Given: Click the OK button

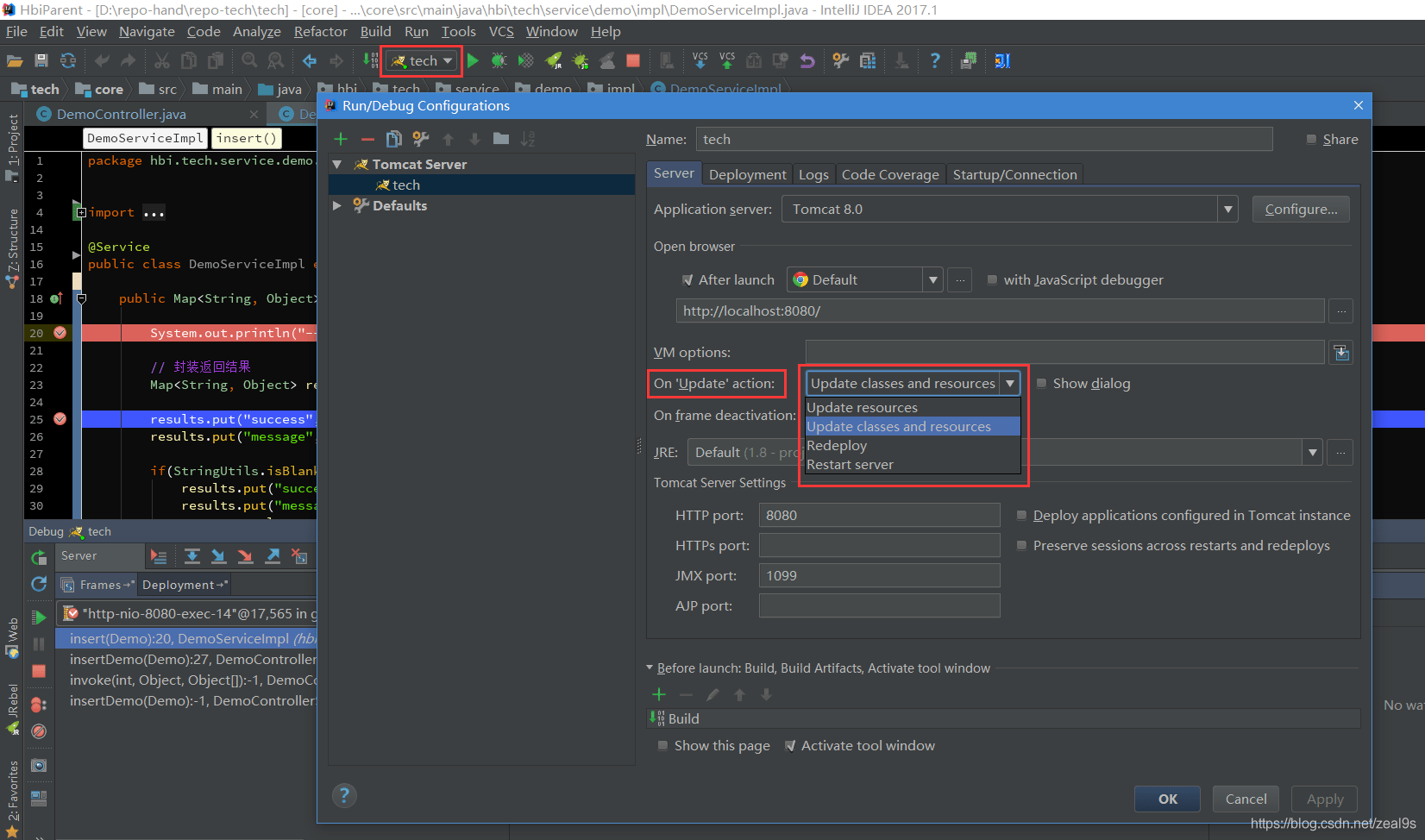Looking at the screenshot, I should [x=1167, y=799].
